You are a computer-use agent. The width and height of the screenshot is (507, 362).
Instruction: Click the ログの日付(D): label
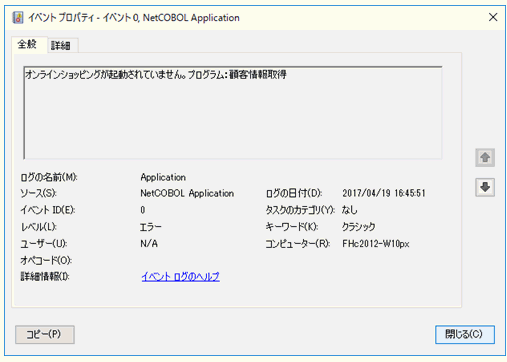click(294, 193)
